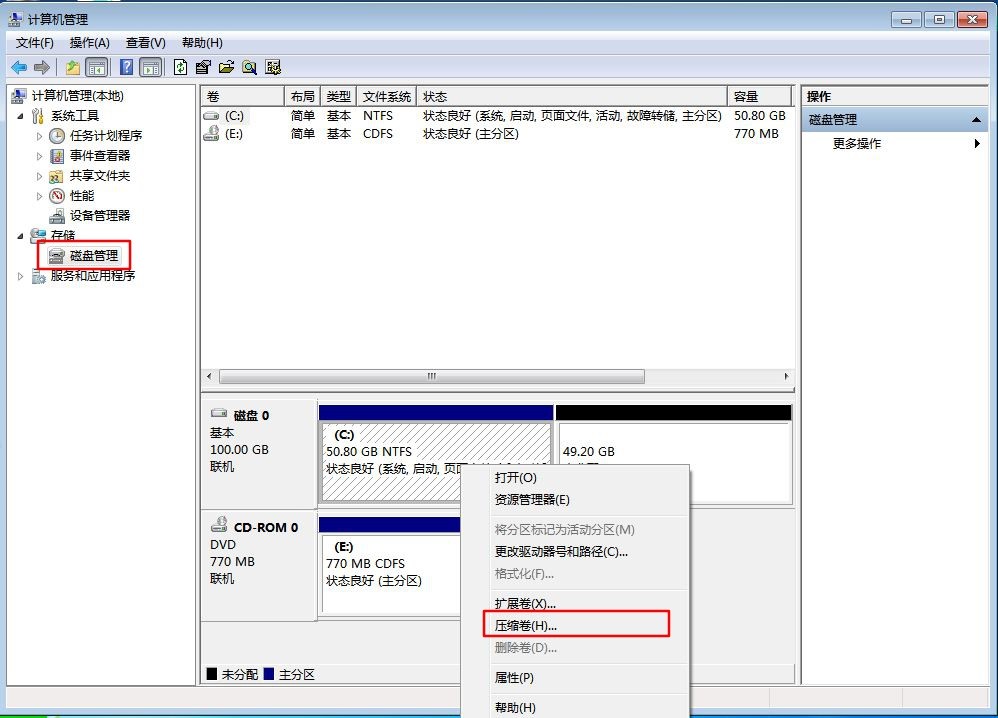Open the 帮助(H) menu in menu bar

coord(202,43)
